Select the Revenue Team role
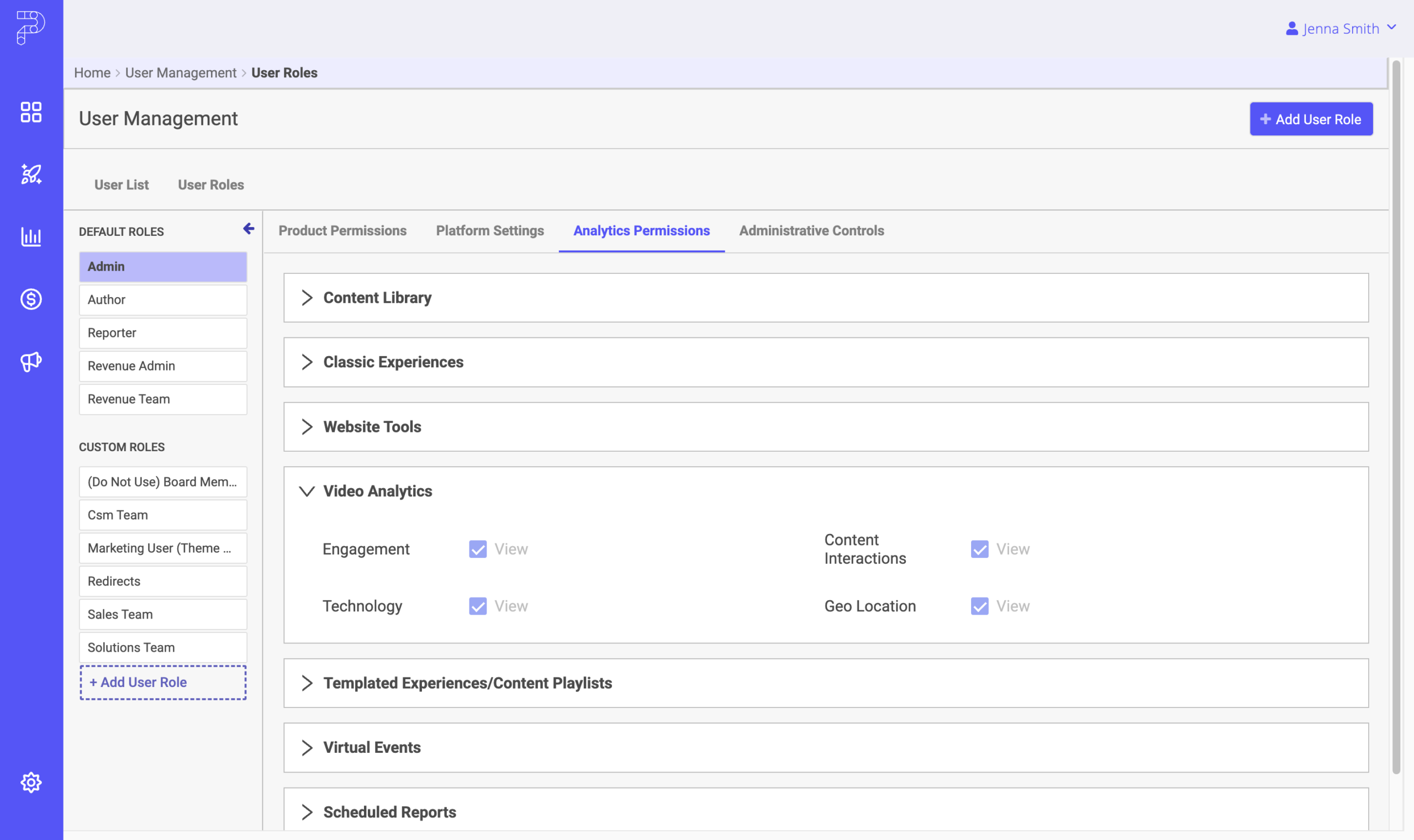 163,399
